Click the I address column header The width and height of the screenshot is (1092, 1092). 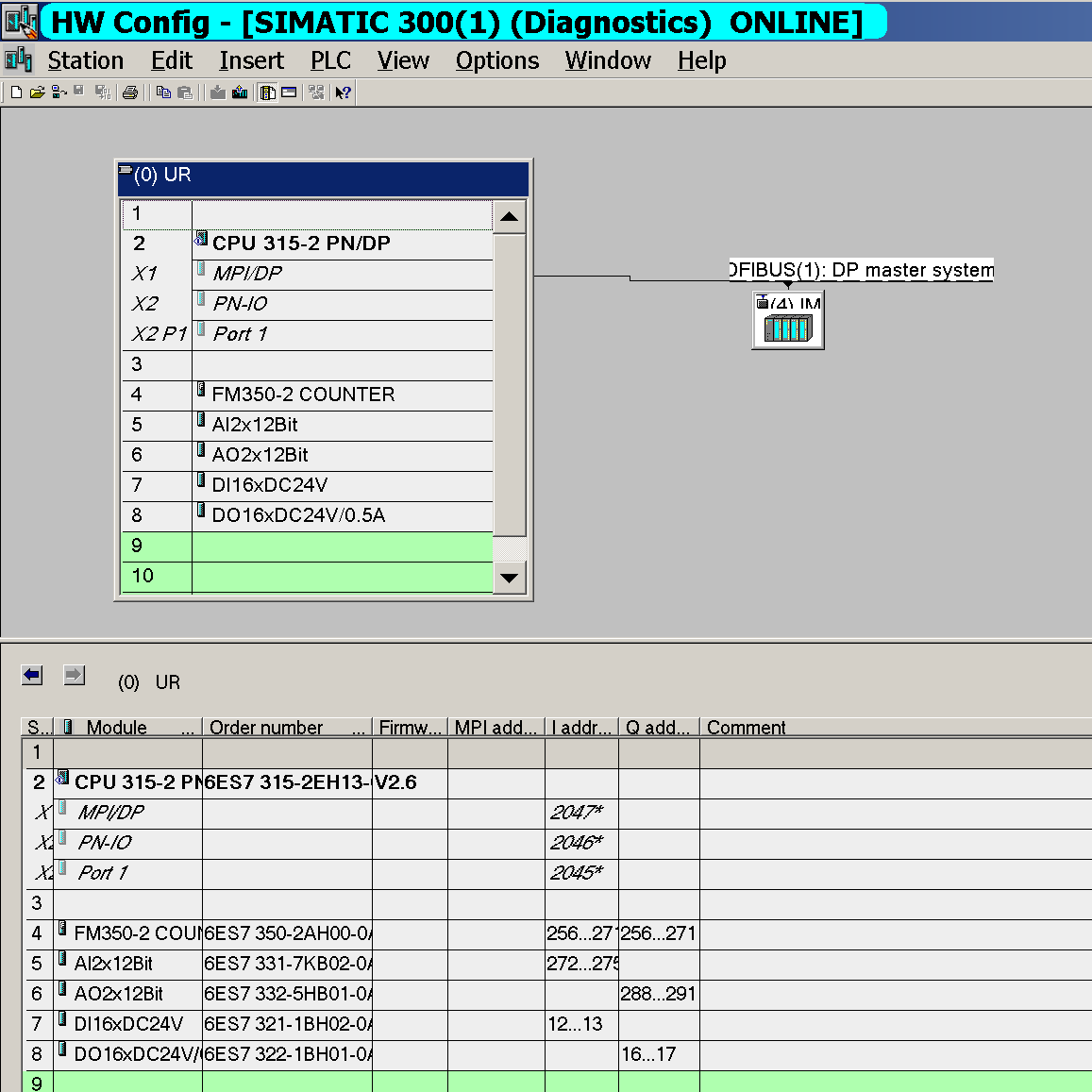(581, 728)
